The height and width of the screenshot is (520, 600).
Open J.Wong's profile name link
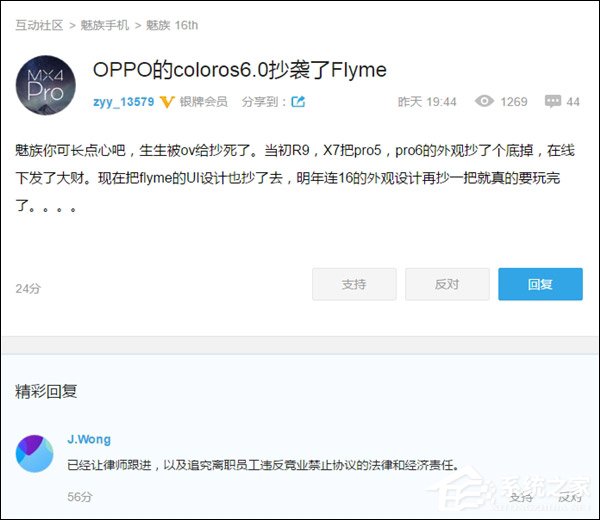(89, 439)
